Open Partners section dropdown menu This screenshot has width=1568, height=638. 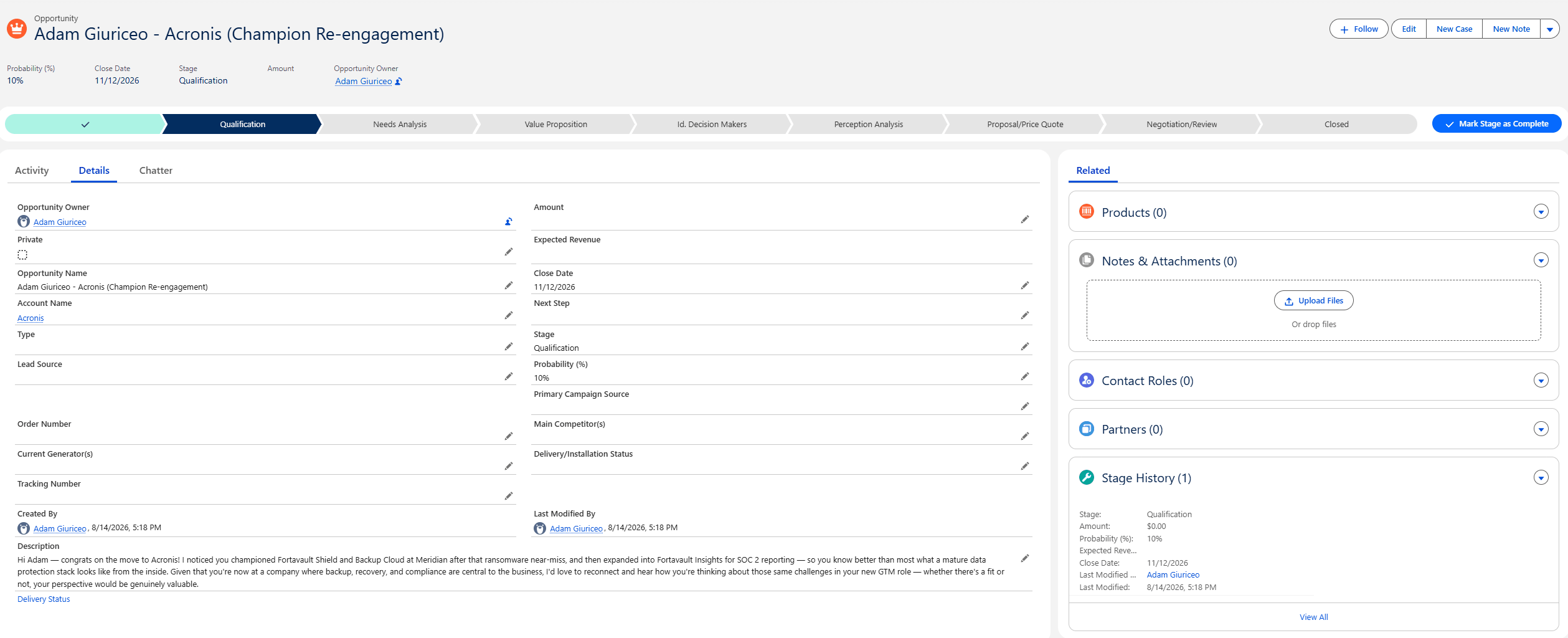[1541, 429]
